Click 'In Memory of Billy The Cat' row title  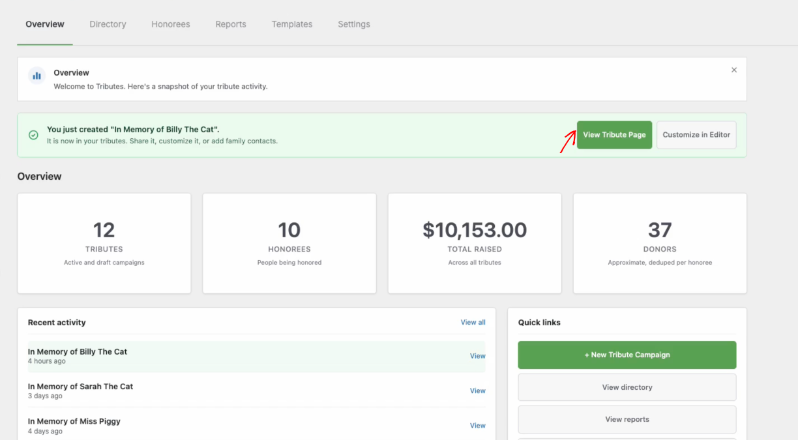point(77,351)
